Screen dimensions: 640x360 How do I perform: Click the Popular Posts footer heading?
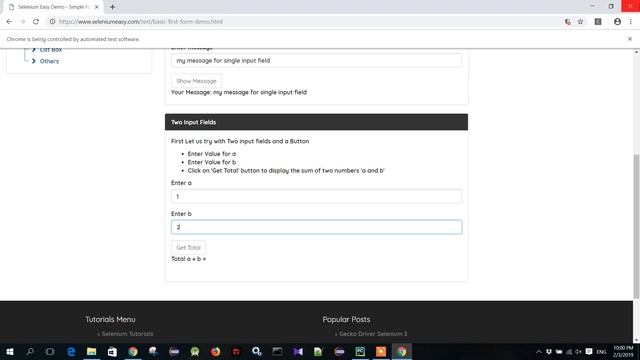346,320
